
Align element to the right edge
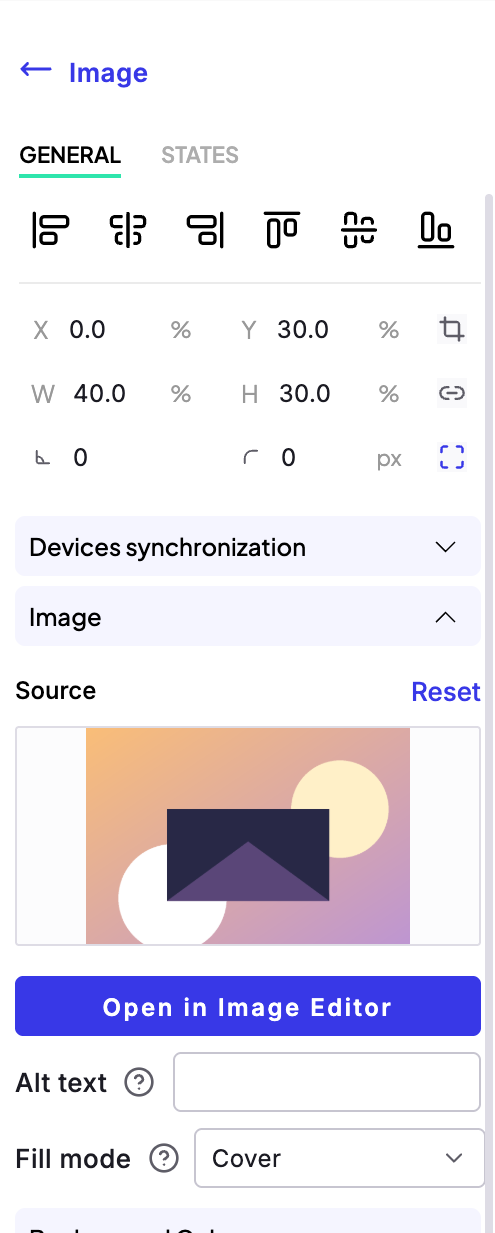pos(205,229)
